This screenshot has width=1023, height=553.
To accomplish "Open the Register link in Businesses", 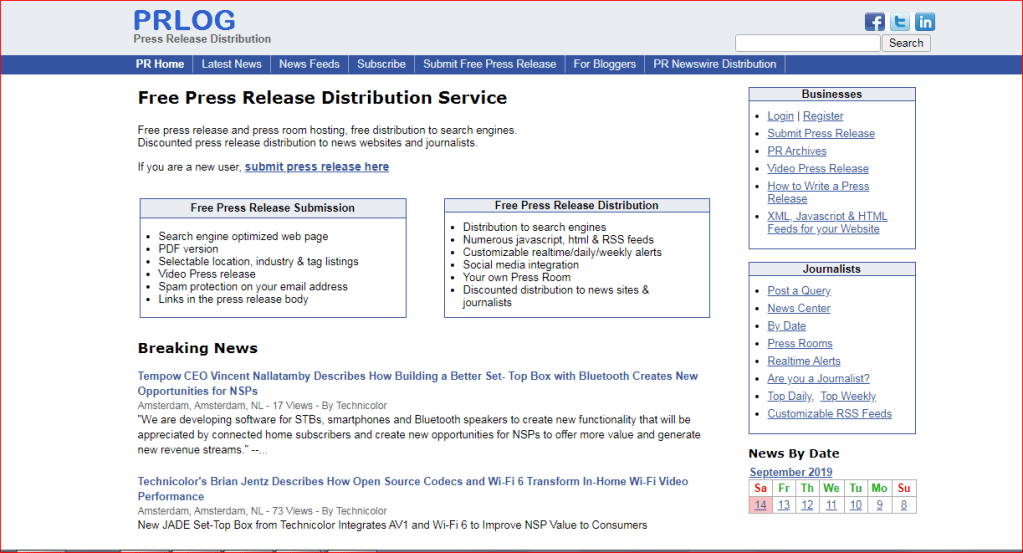I will click(823, 116).
